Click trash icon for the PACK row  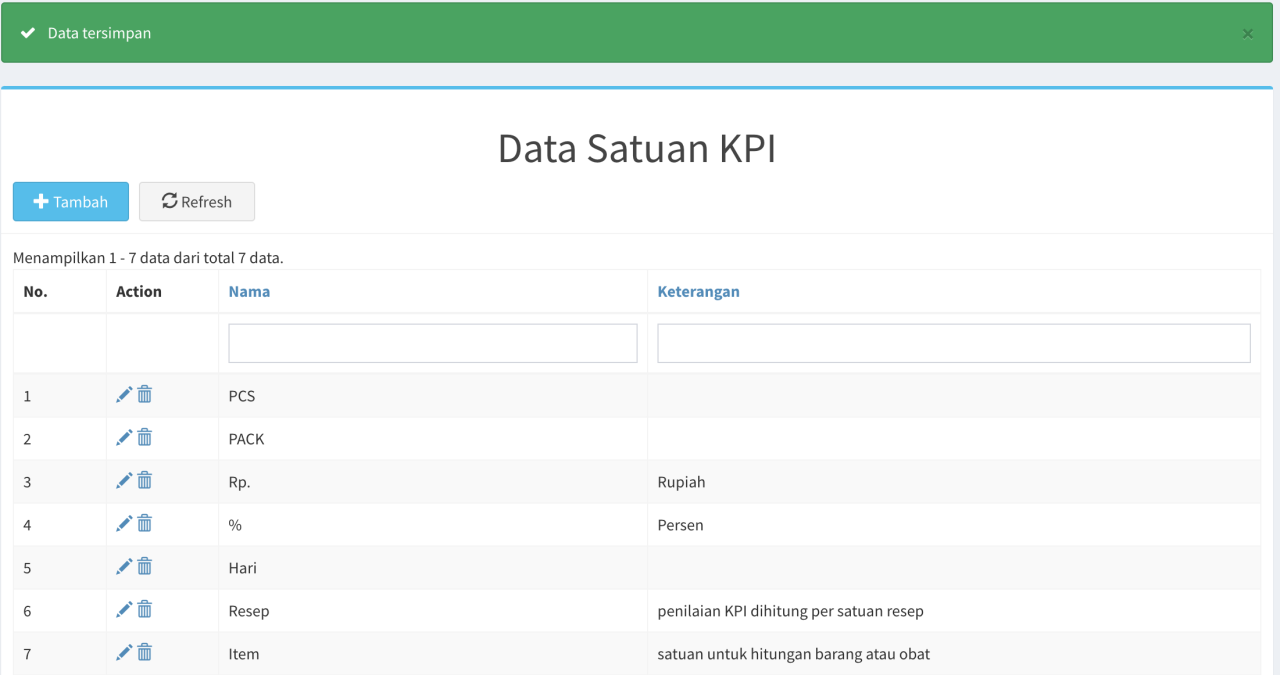[145, 438]
